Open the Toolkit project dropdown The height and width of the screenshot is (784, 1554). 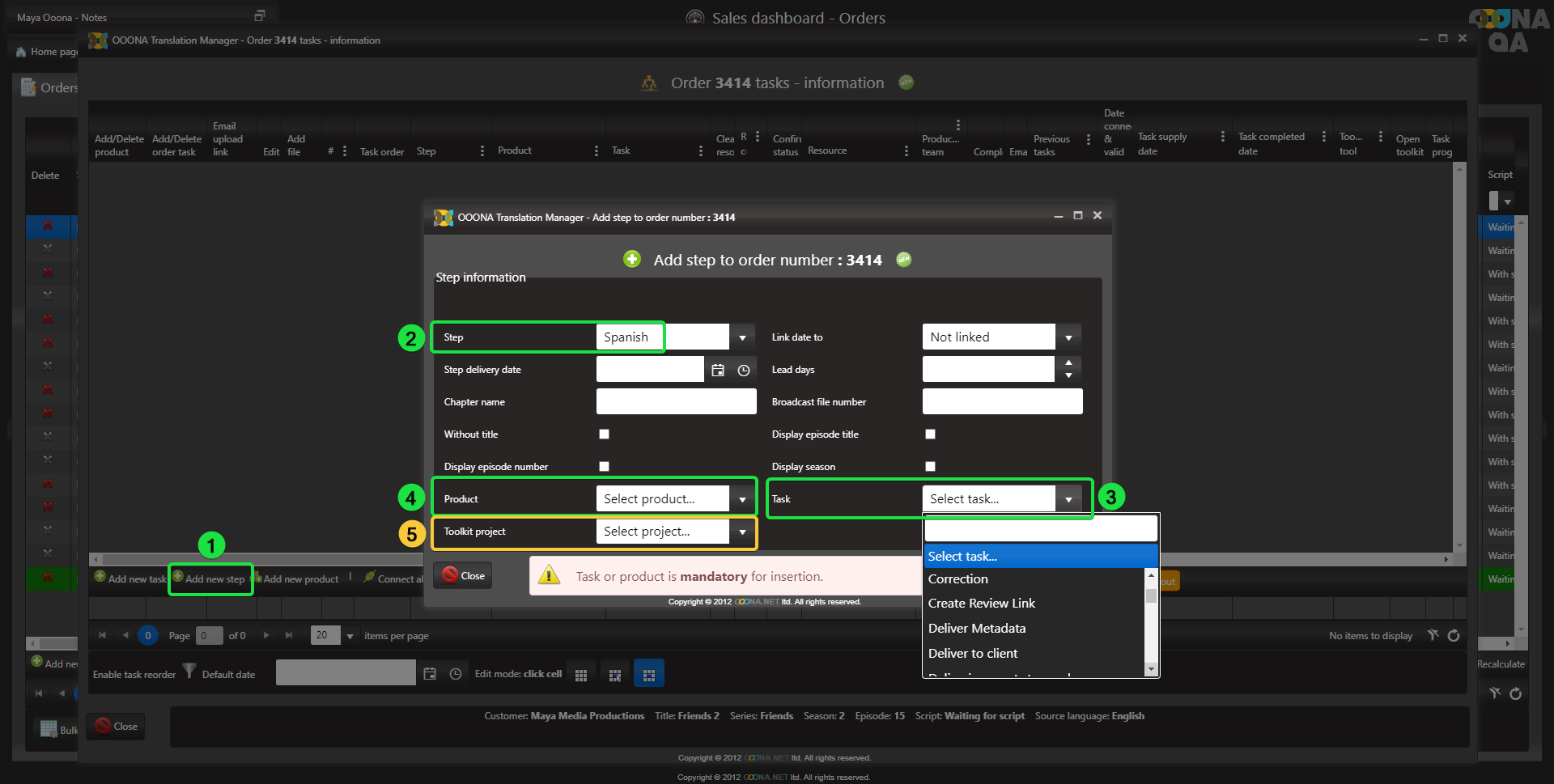coord(742,532)
